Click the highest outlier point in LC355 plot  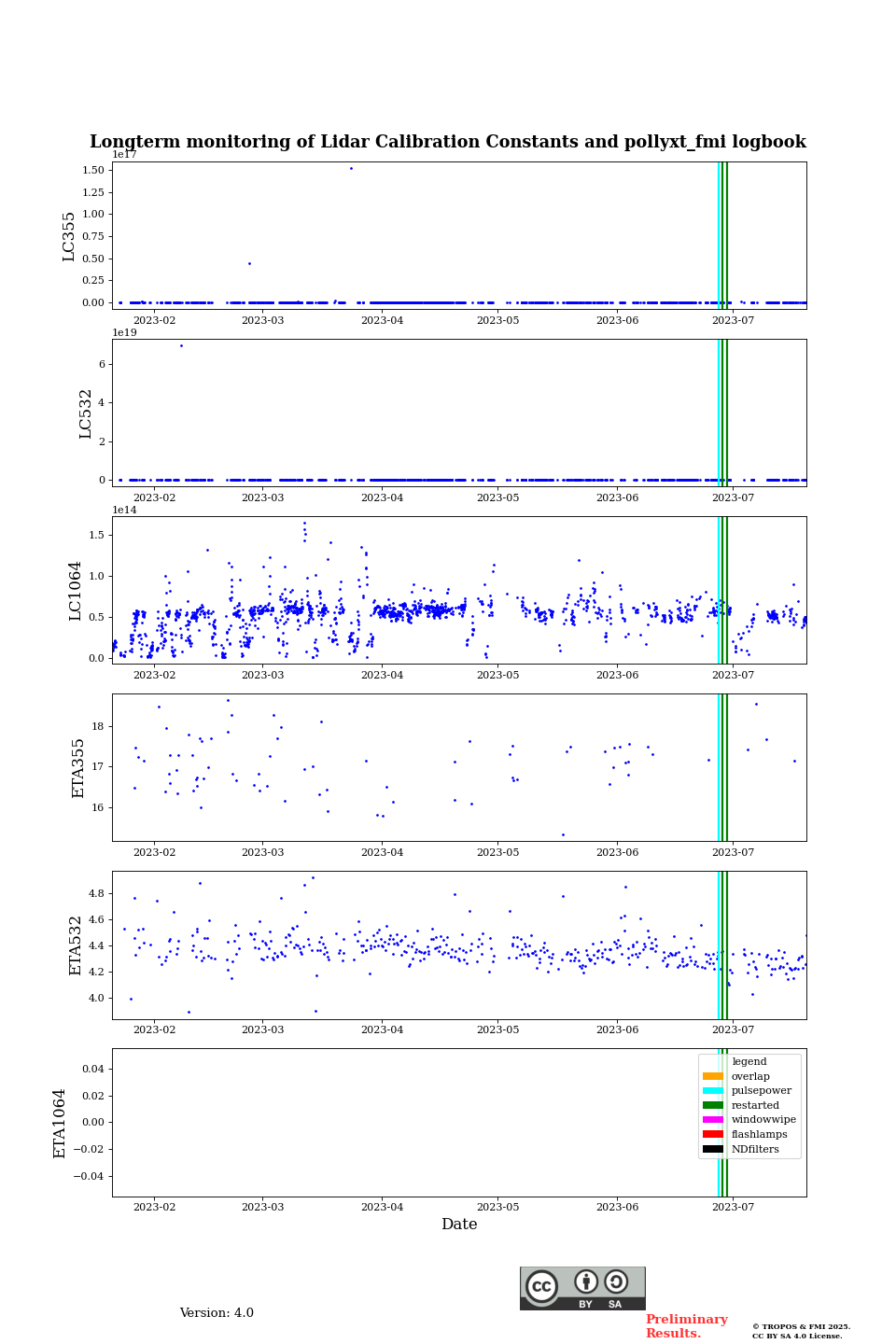[351, 168]
